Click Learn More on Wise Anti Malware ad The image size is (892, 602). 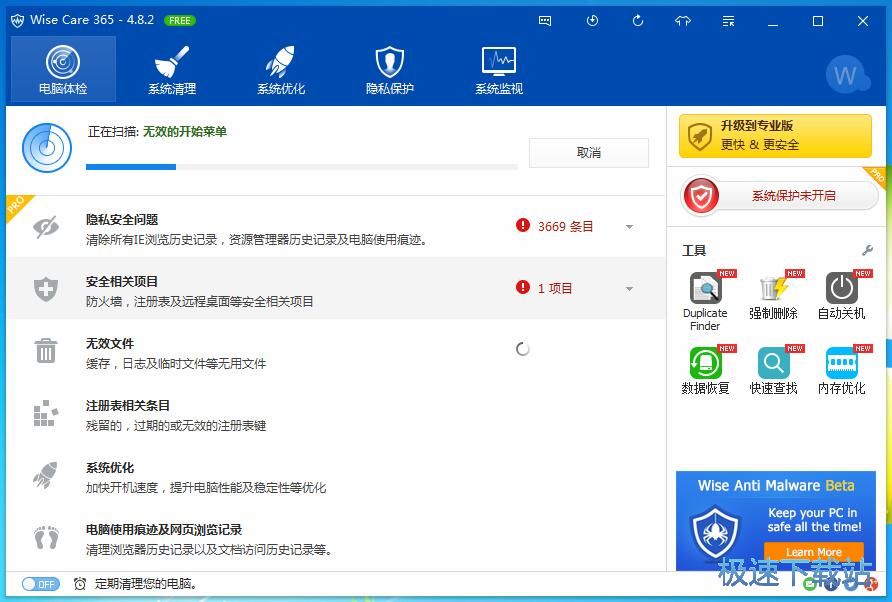click(x=813, y=551)
